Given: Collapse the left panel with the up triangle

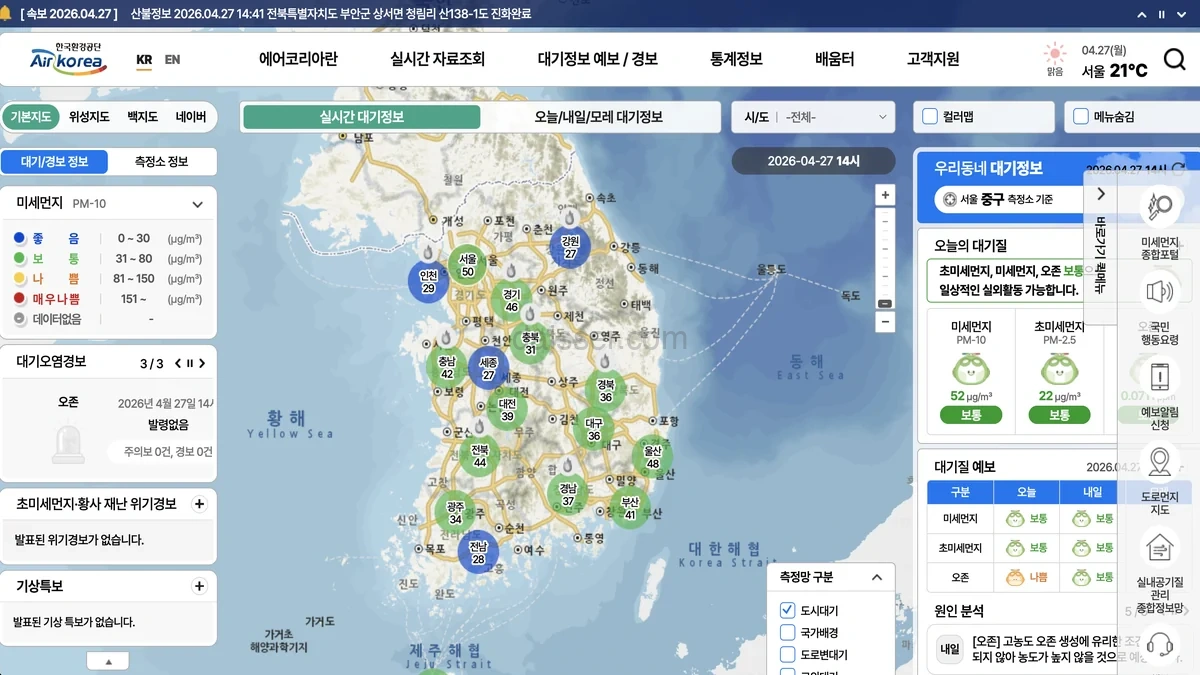Looking at the screenshot, I should point(109,661).
